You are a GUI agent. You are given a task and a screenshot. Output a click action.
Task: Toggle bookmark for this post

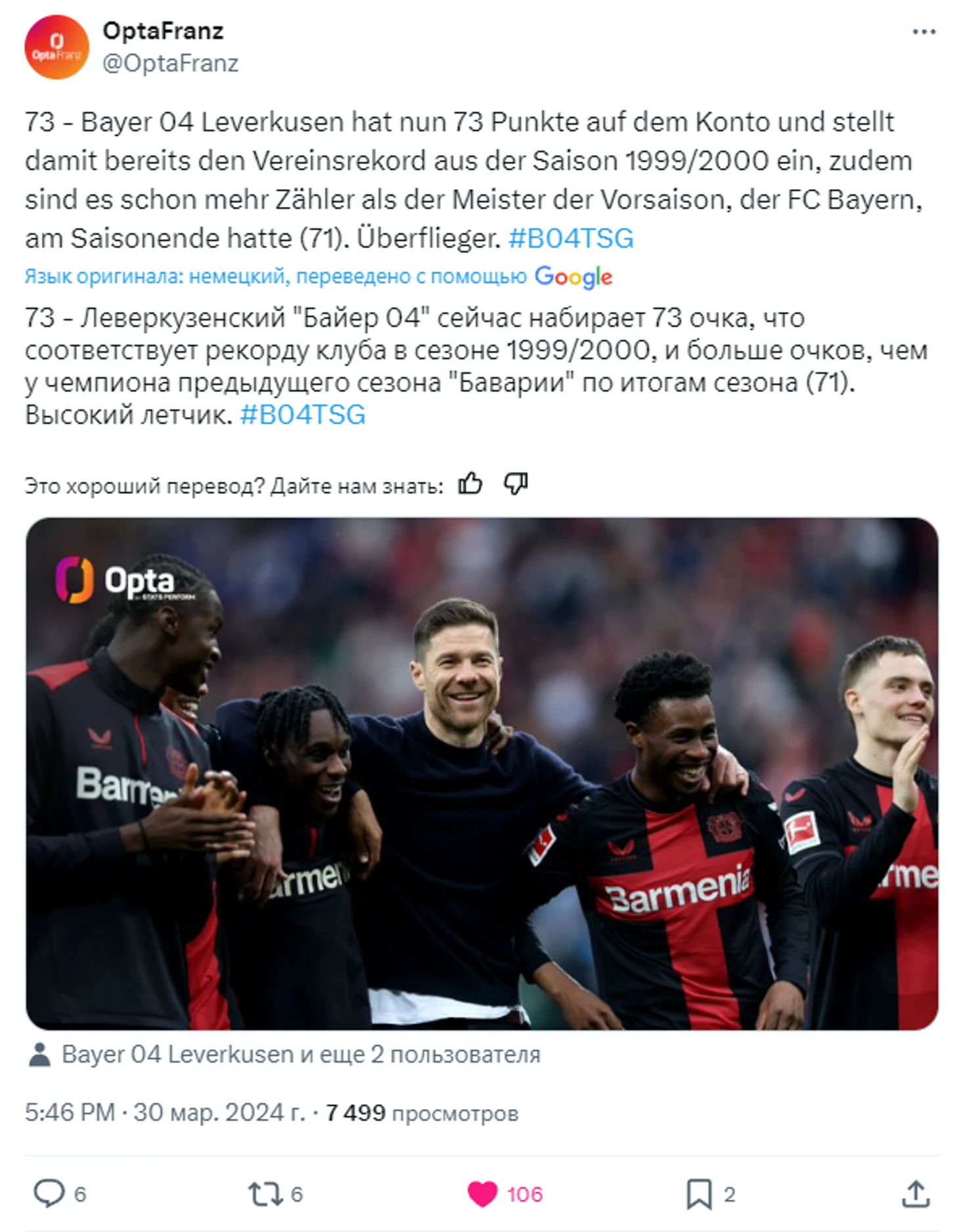699,1193
